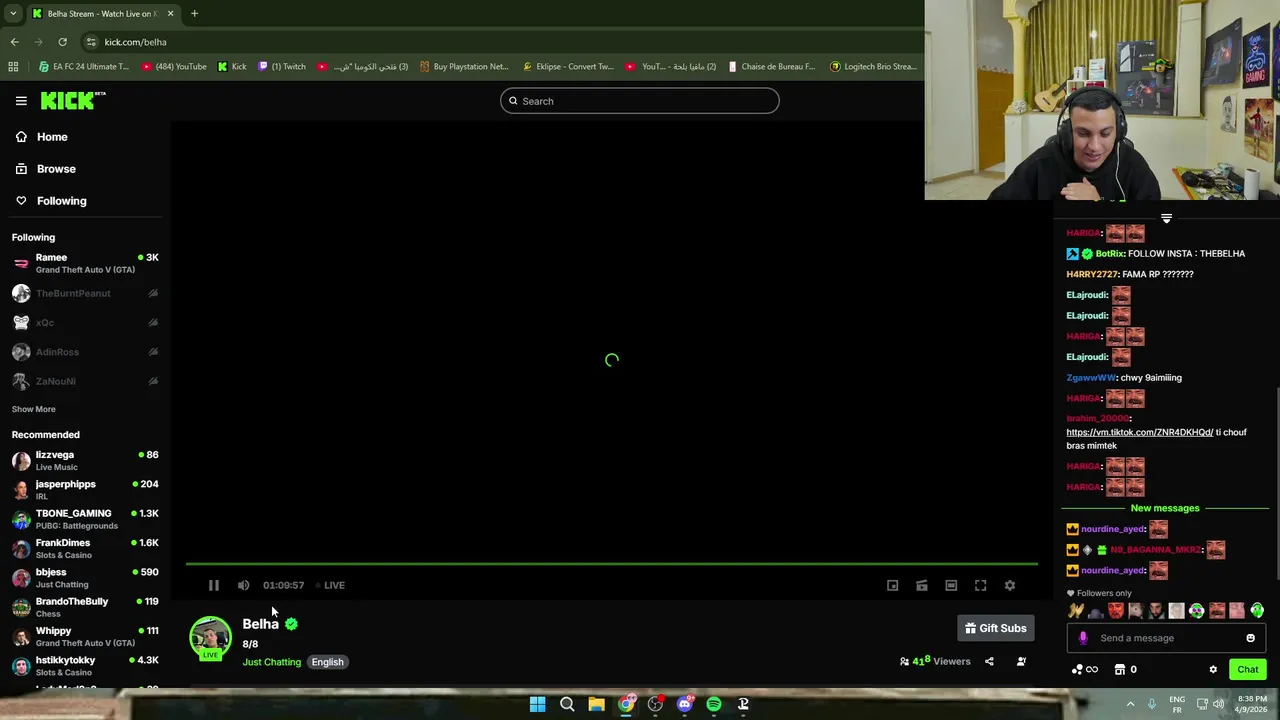Click BotRix username in chat
The width and height of the screenshot is (1280, 720).
[1109, 254]
